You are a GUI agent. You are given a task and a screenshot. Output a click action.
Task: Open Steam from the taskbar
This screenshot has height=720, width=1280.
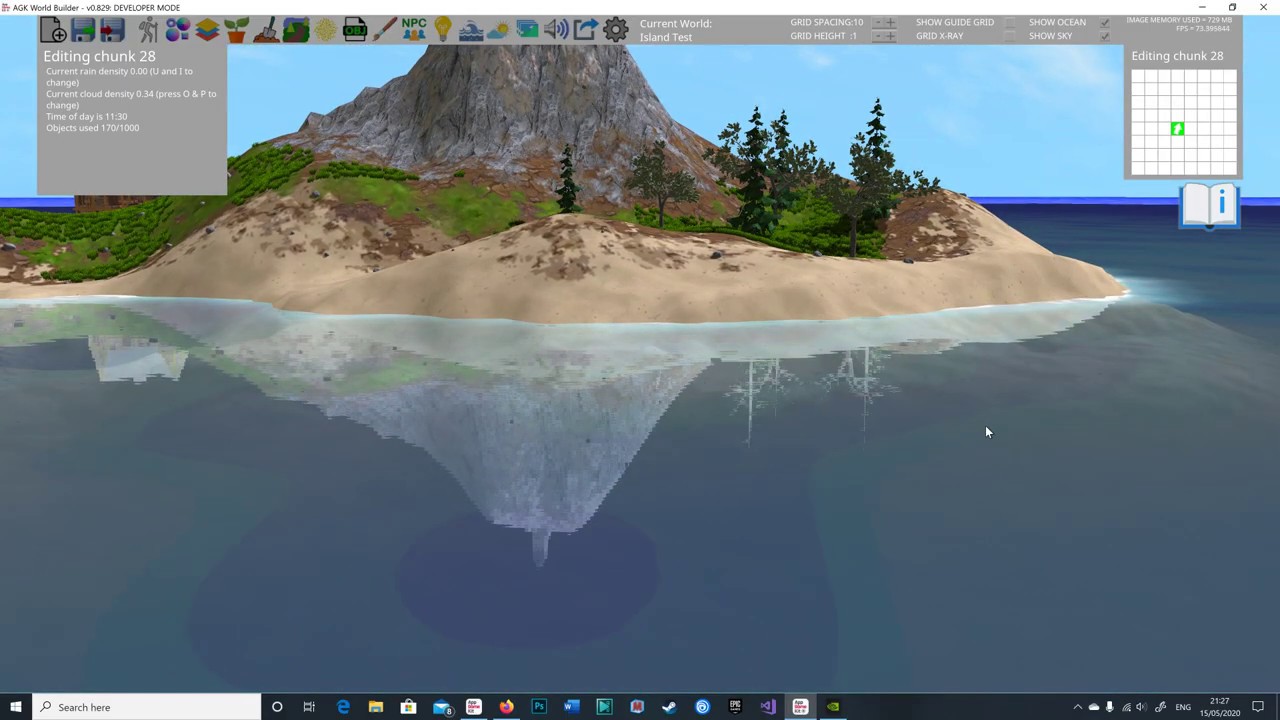pos(669,707)
